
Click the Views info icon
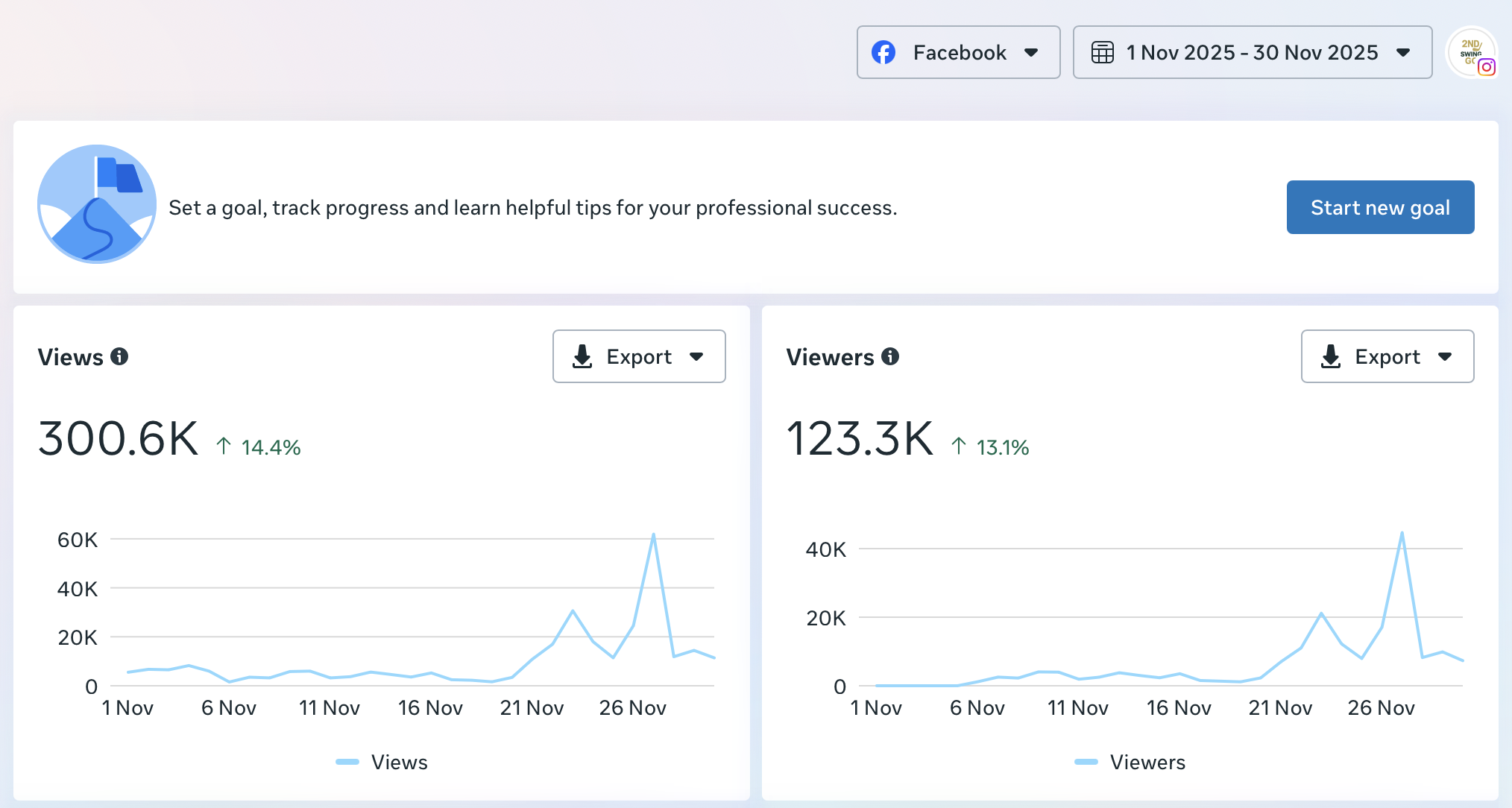119,356
